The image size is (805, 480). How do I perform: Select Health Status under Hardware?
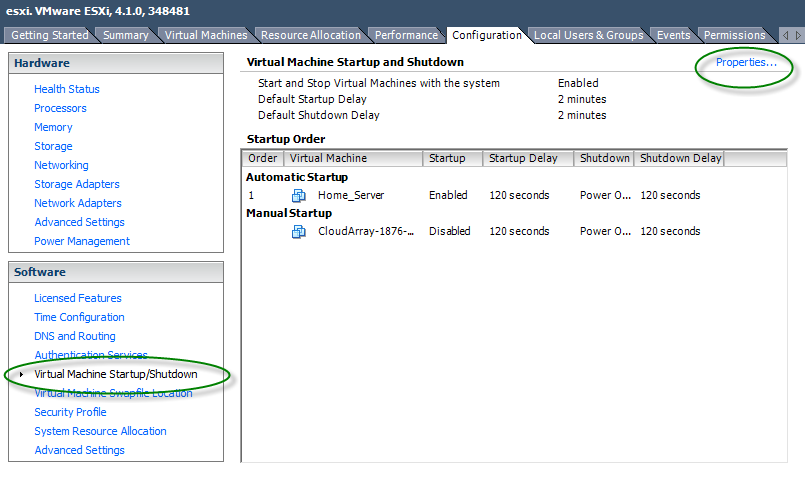coord(67,89)
